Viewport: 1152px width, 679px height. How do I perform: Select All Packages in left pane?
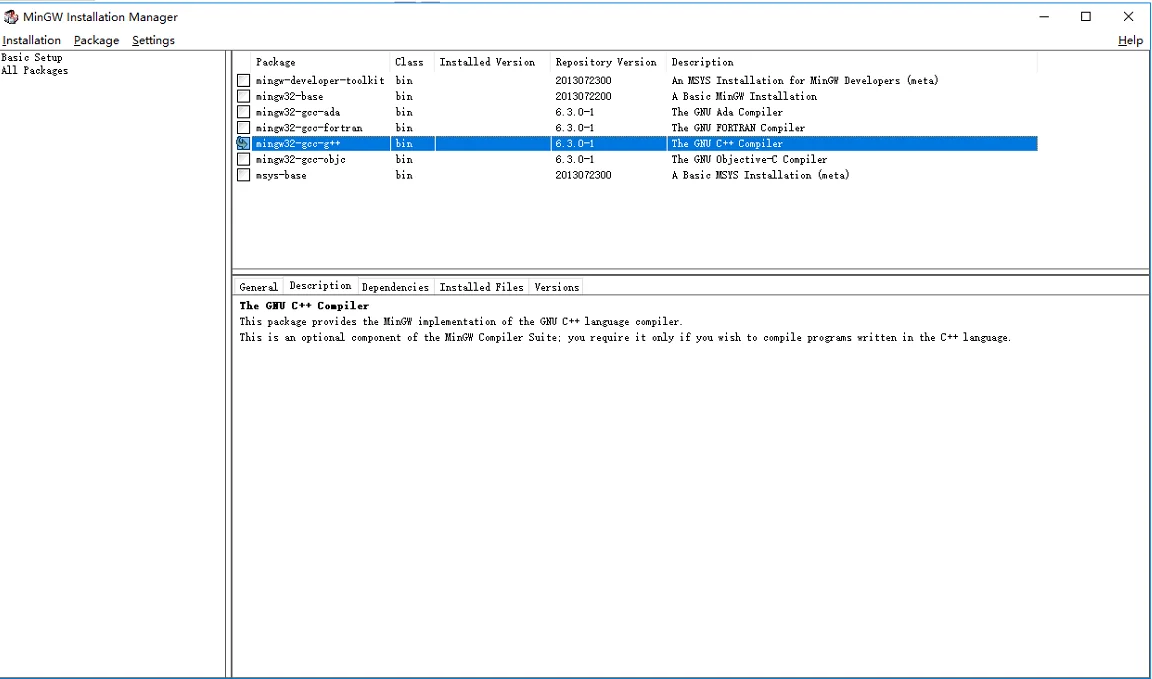pyautogui.click(x=35, y=71)
